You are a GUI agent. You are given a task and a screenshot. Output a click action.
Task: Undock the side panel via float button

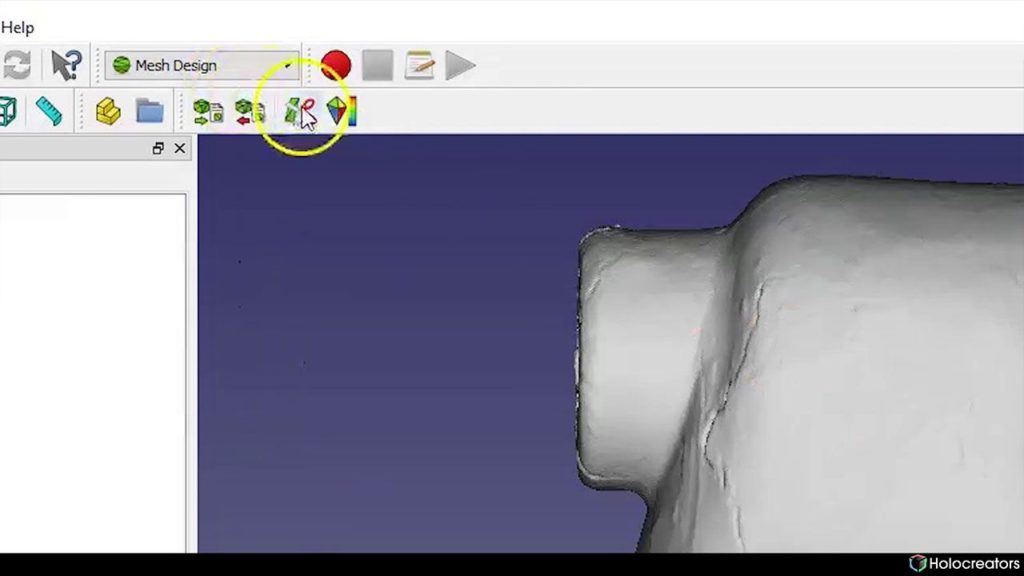coord(157,149)
